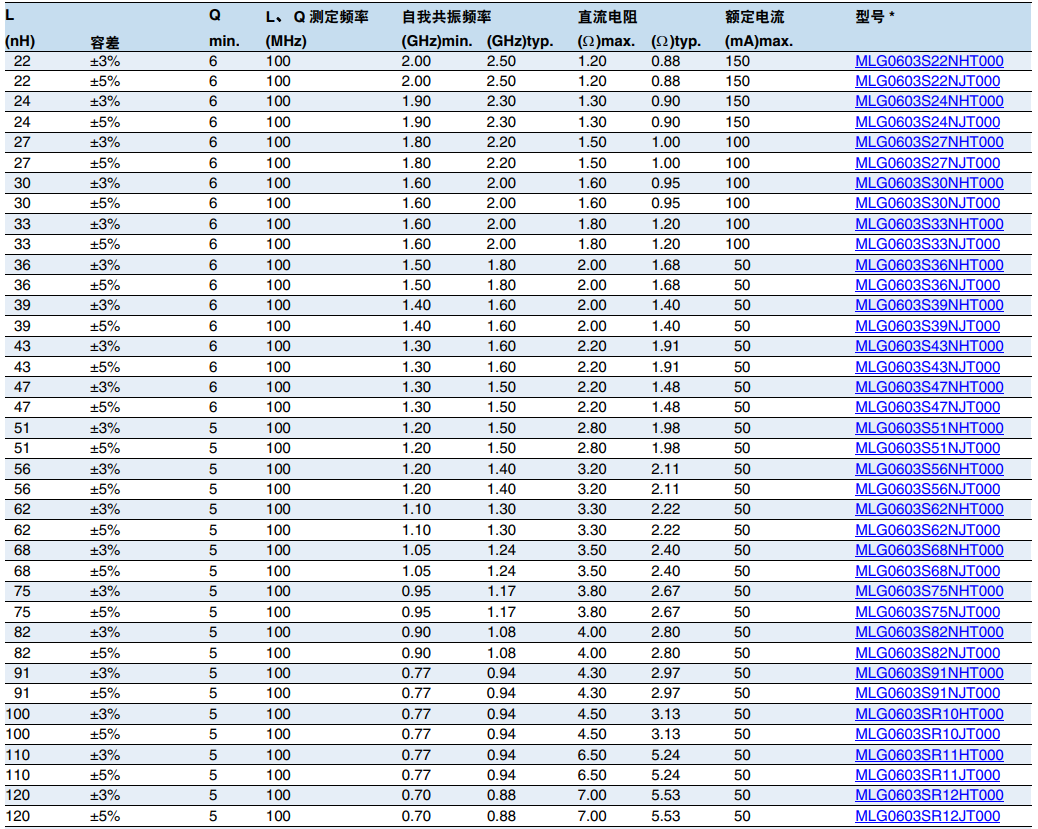Click the 6.50 max resistance in the MLG0603SR11HT000 row
The height and width of the screenshot is (829, 1038).
592,755
